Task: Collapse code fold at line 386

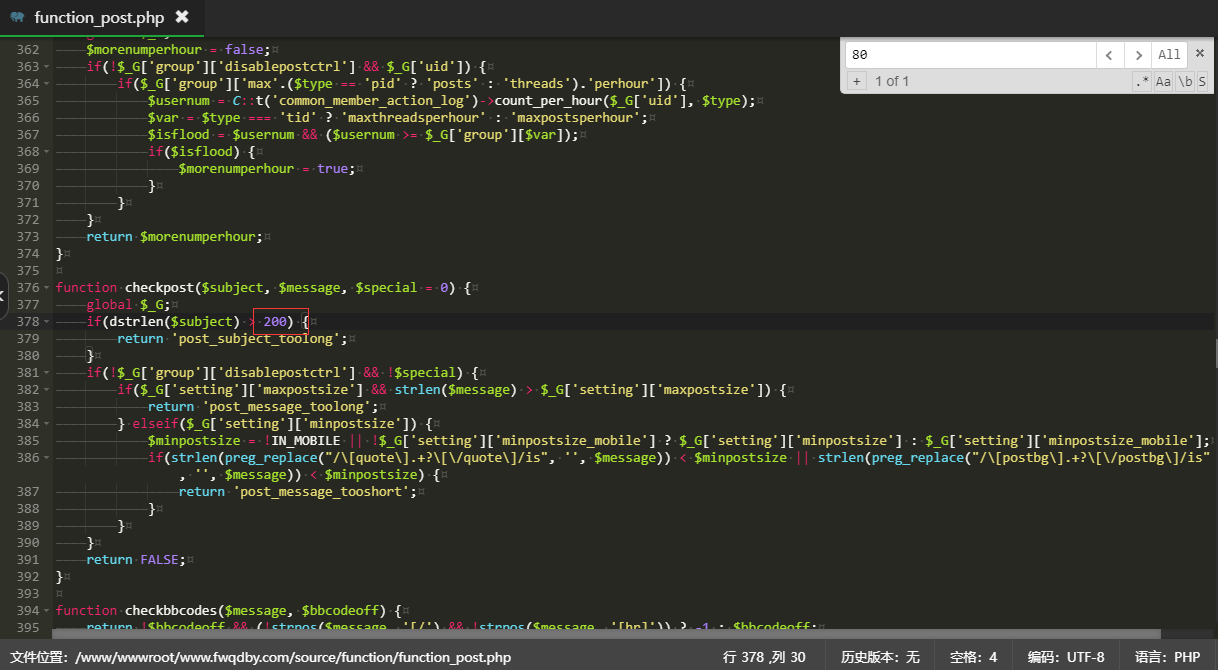Action: pyautogui.click(x=48, y=458)
